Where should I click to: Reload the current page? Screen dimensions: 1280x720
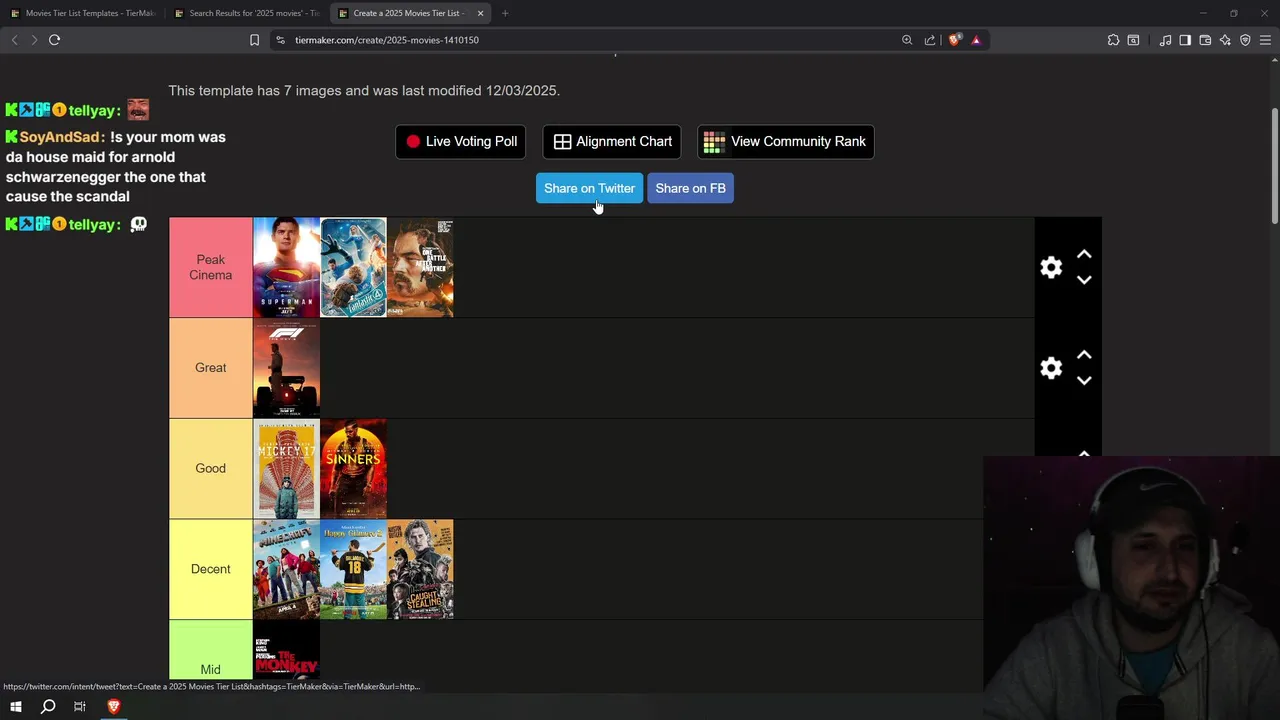pyautogui.click(x=54, y=40)
